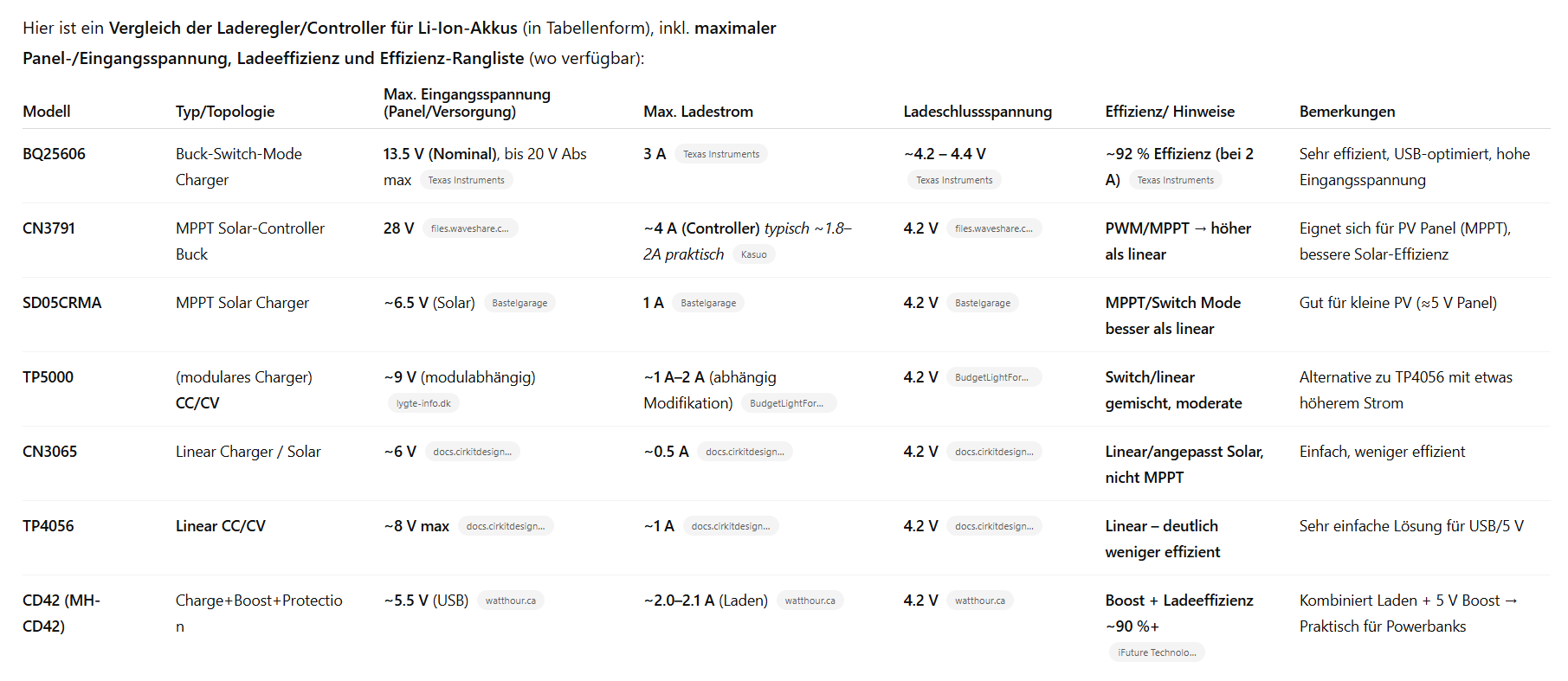Click docs.cirkitdesign chip beside ~8 V max
Screen dimensions: 1568x681
506,526
